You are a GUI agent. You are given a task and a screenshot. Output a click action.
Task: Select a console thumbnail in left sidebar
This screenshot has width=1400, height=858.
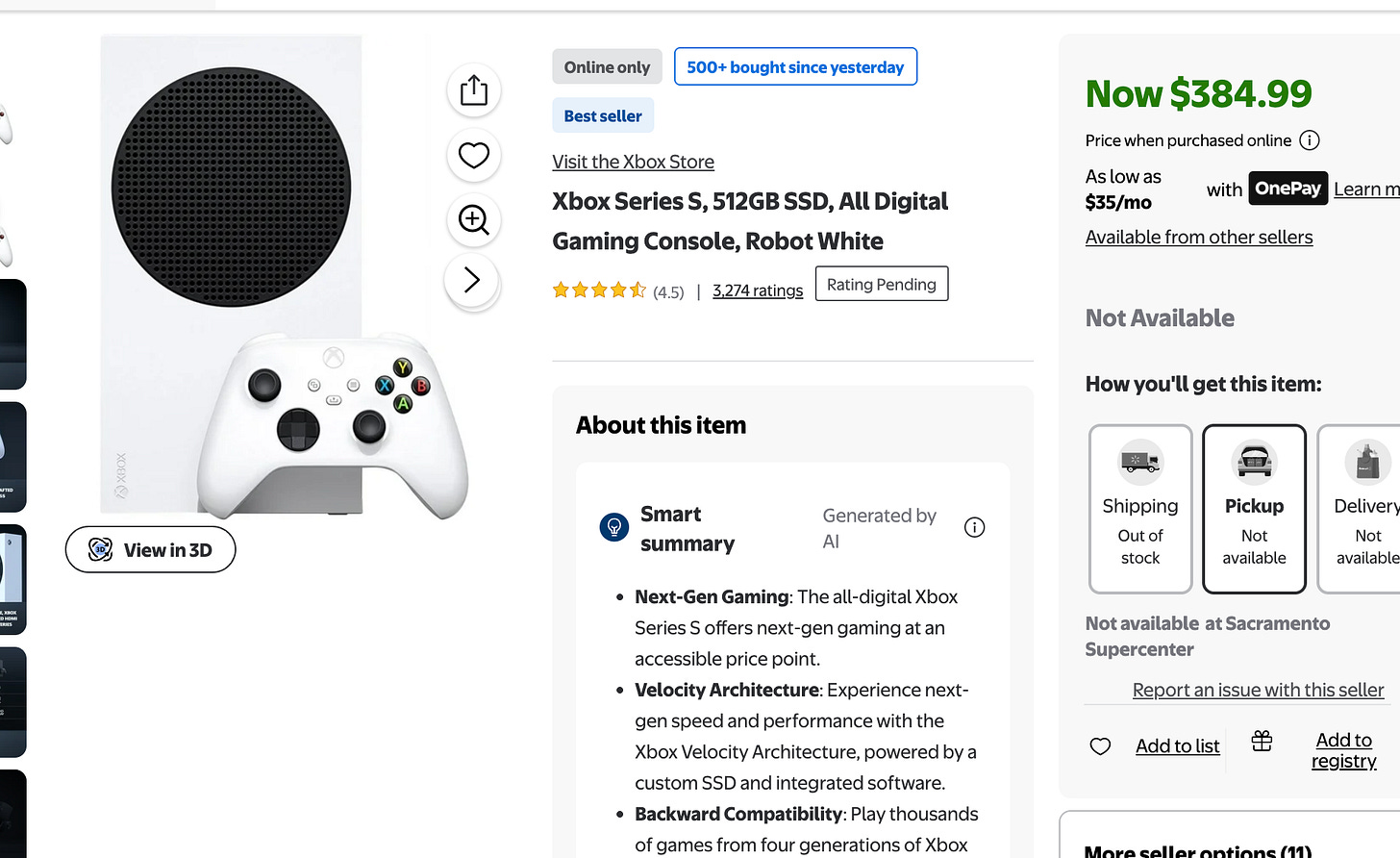pyautogui.click(x=12, y=580)
